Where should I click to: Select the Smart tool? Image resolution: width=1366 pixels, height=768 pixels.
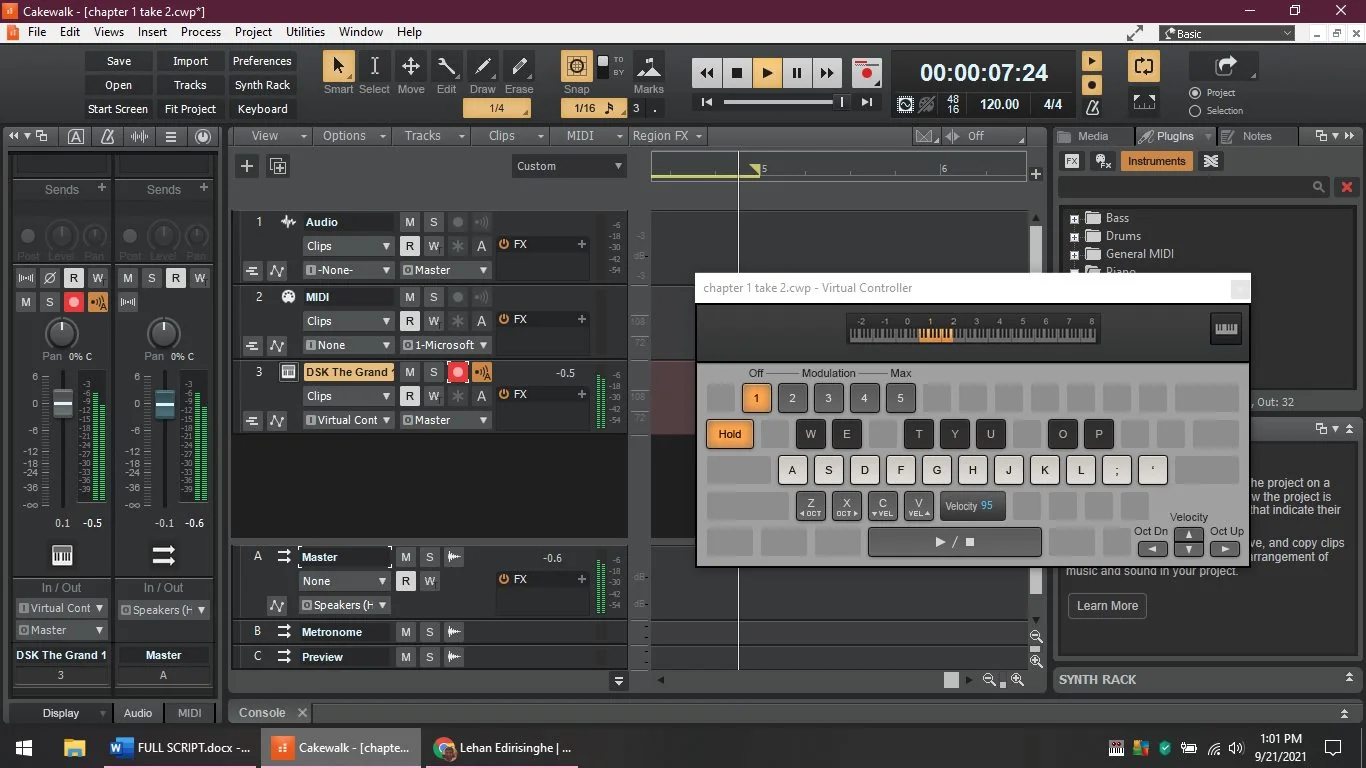[x=338, y=67]
